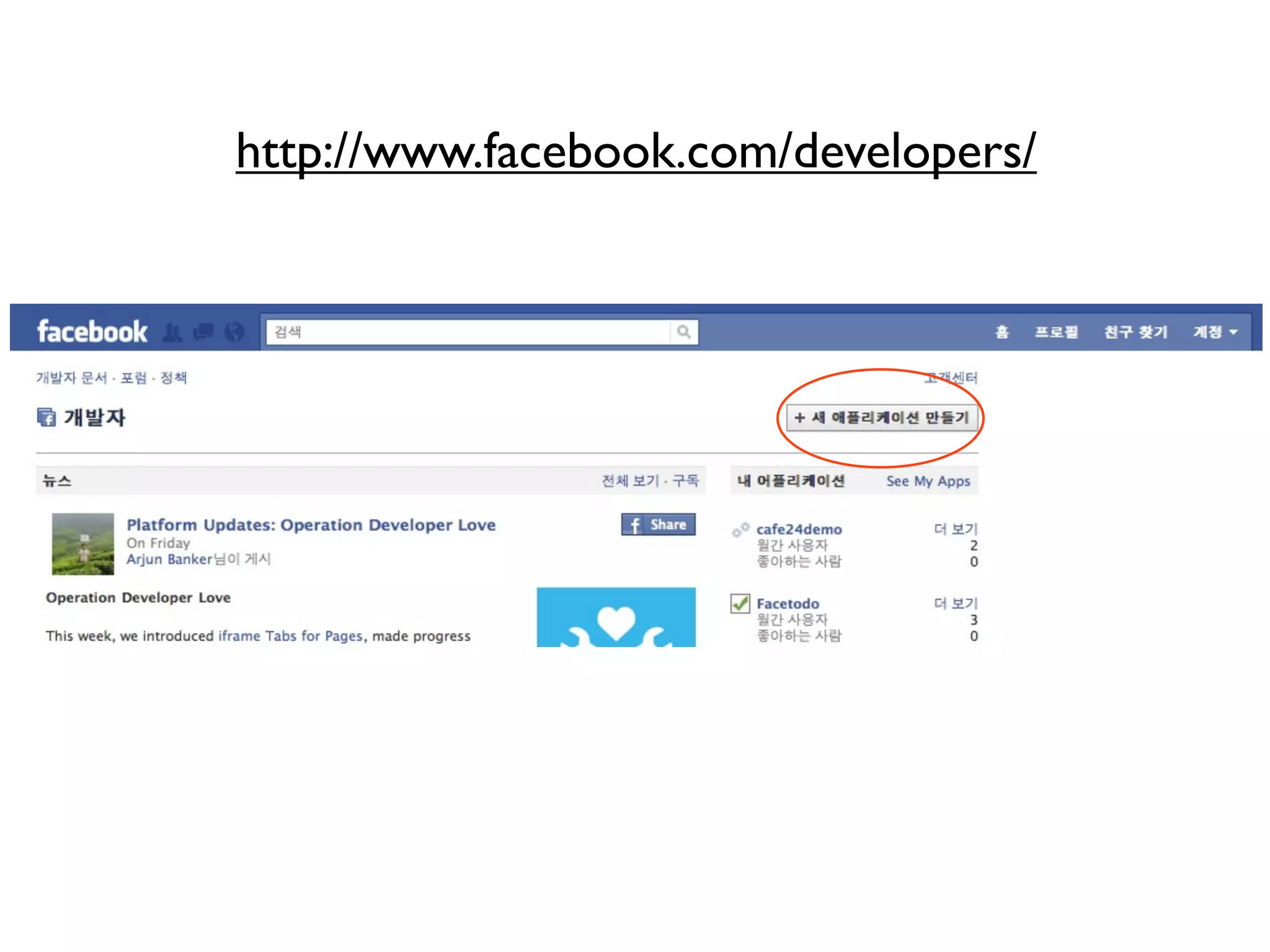
Task: Click the 'Operation Developer Love' subheading text
Action: 138,597
